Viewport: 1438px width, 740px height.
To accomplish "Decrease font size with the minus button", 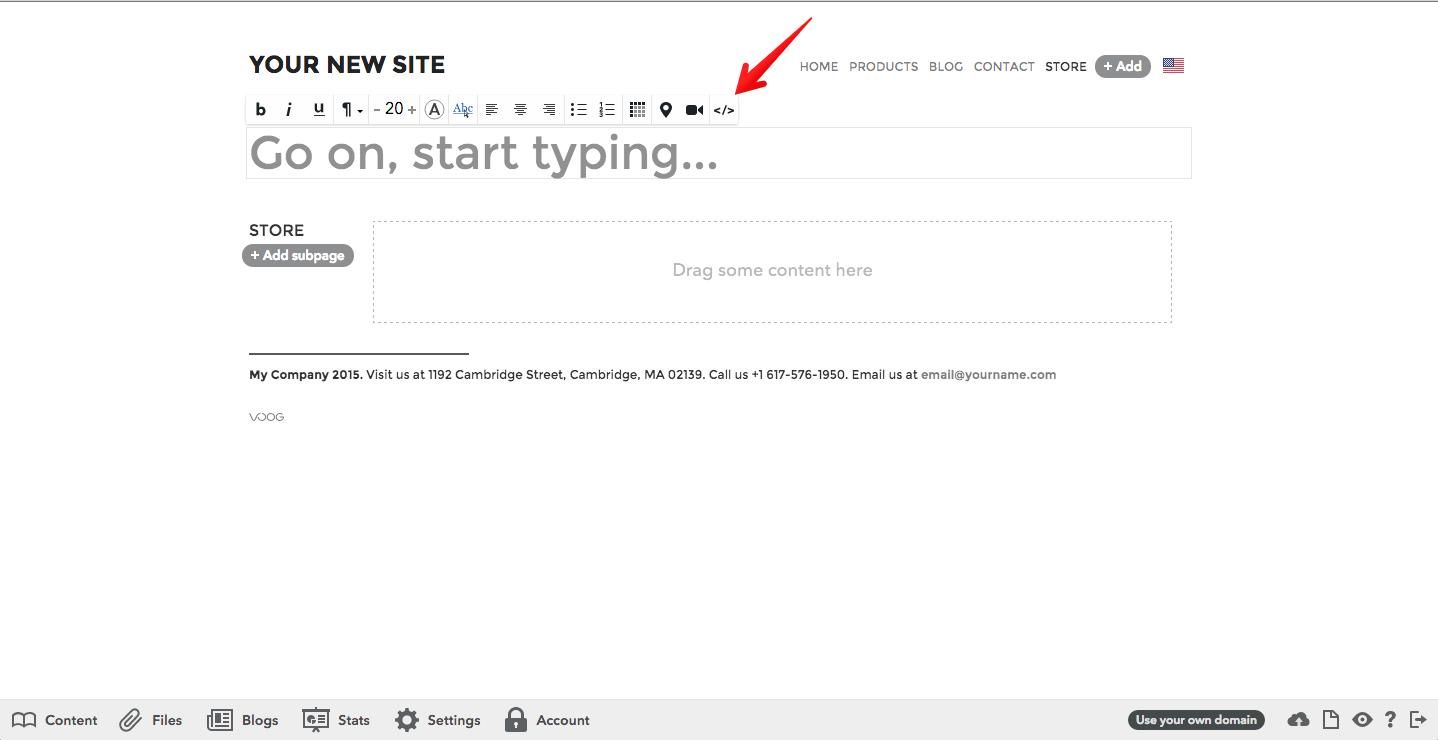I will [377, 110].
